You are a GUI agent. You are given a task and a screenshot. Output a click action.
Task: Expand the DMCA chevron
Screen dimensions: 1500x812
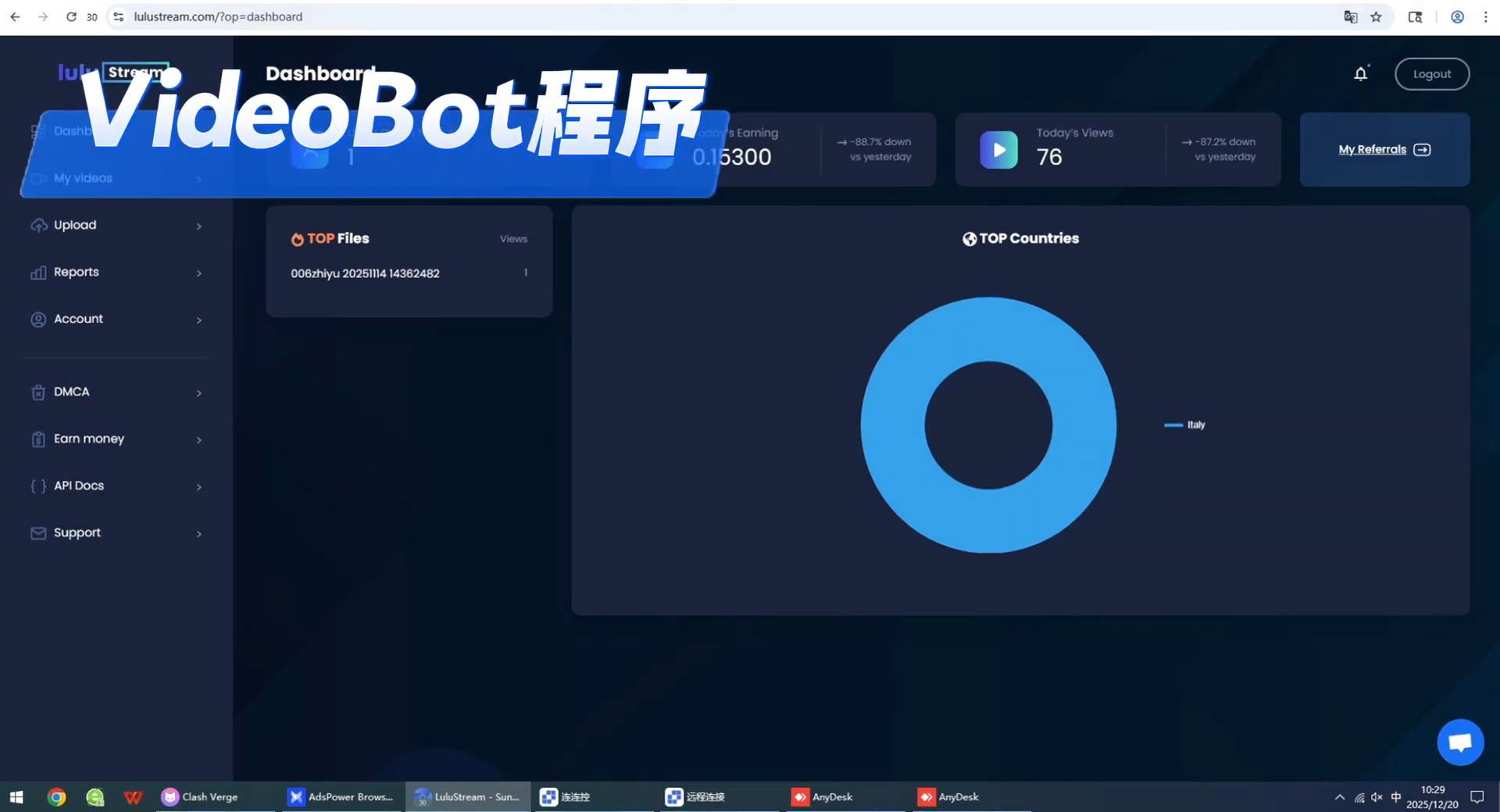click(199, 394)
